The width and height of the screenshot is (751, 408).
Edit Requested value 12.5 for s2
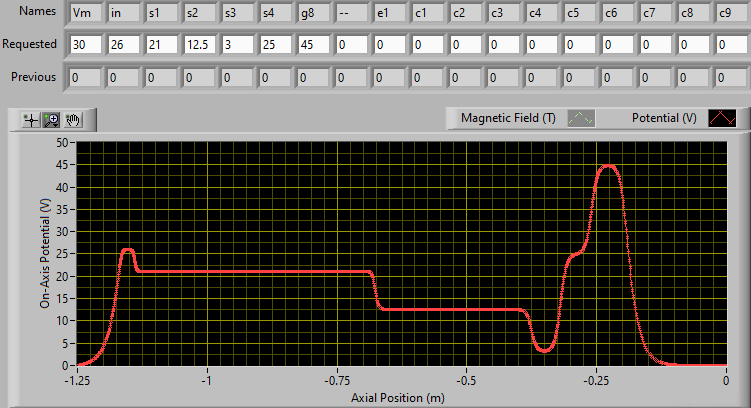click(x=200, y=45)
